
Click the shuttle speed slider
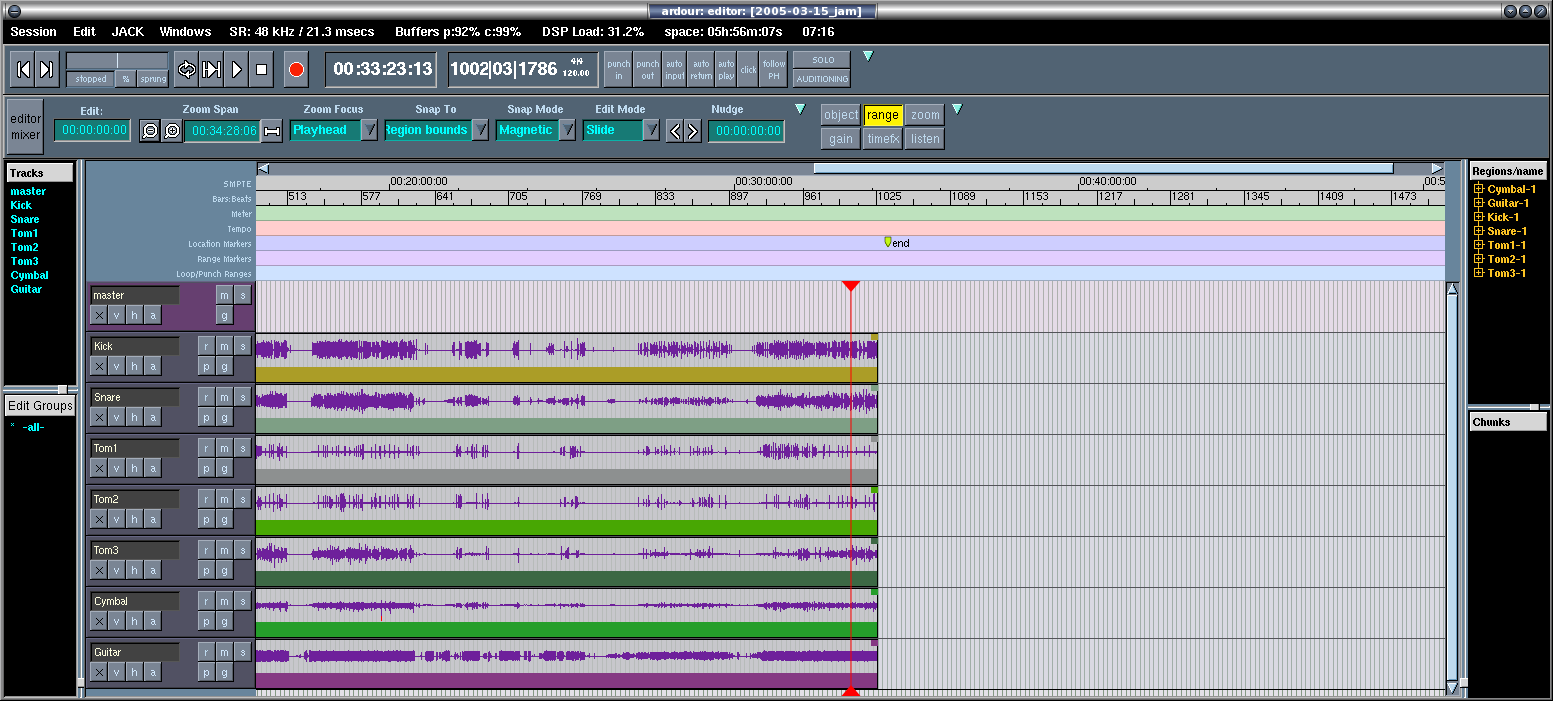point(117,61)
